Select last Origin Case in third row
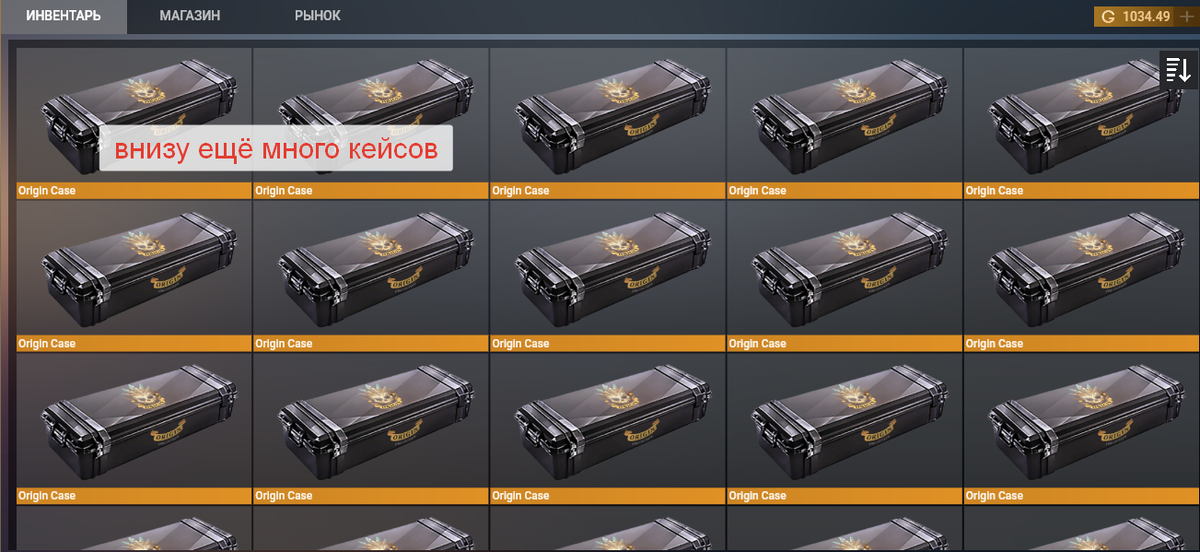Image resolution: width=1200 pixels, height=552 pixels. pyautogui.click(x=1080, y=429)
